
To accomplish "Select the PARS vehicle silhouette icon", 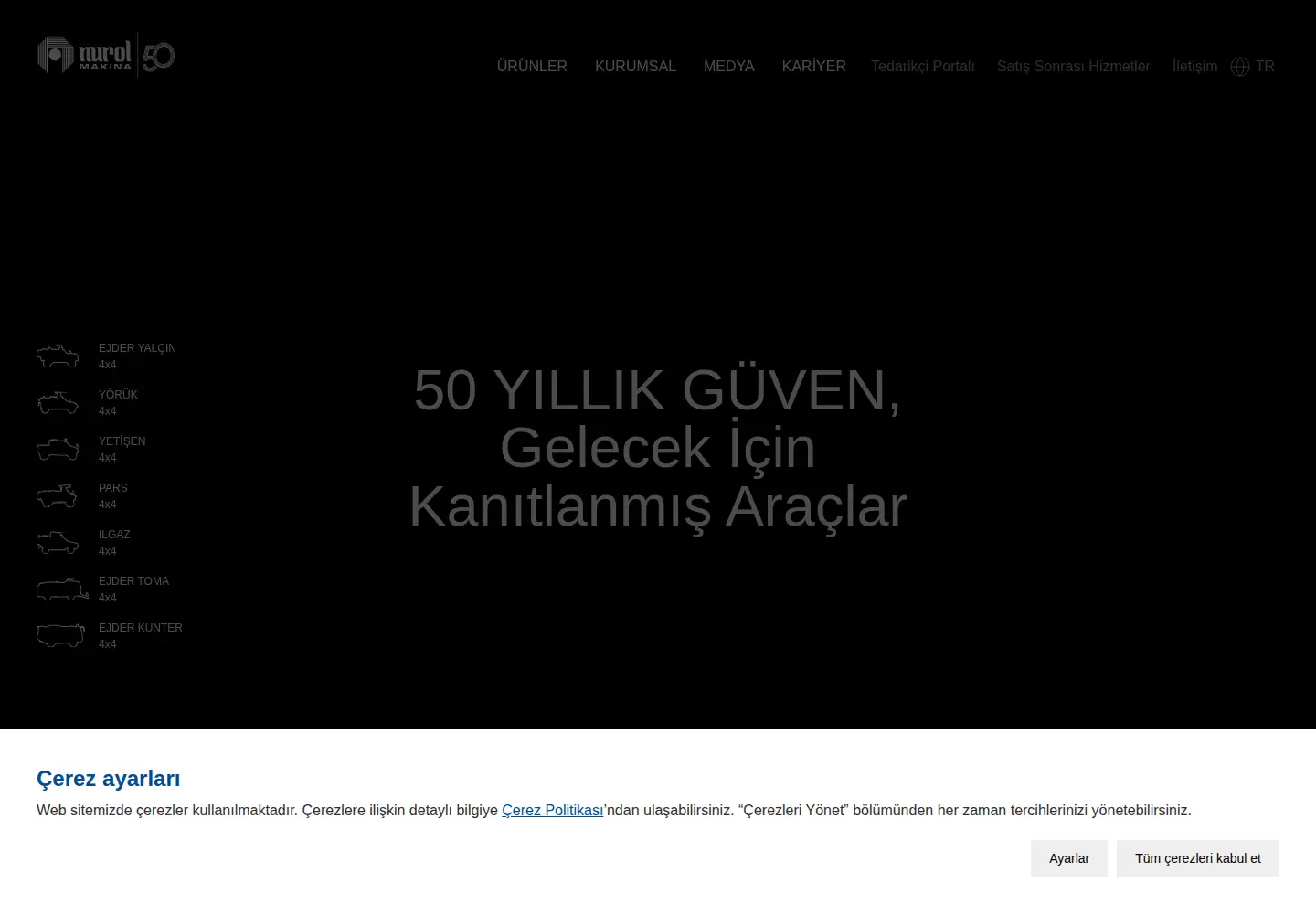I will coord(58,495).
